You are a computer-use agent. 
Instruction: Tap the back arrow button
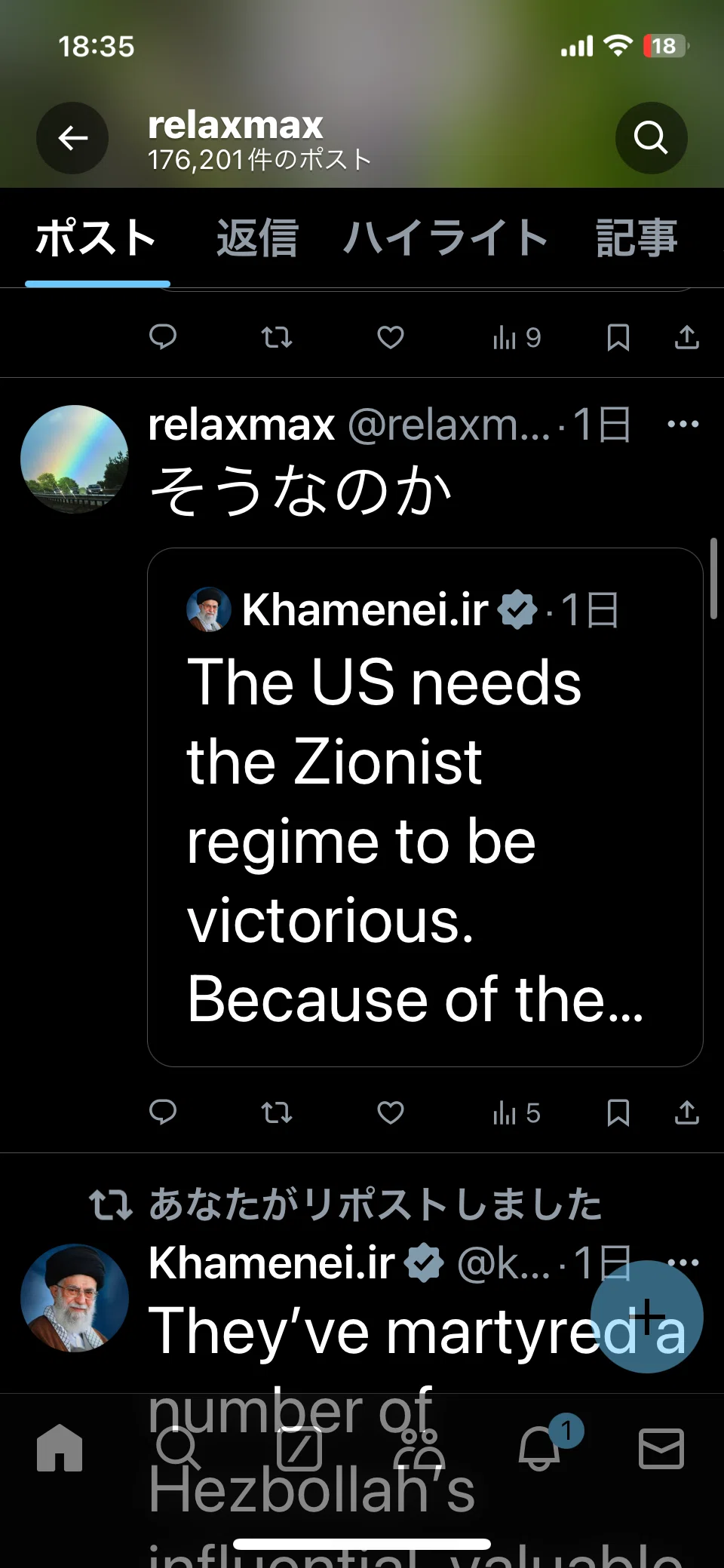pyautogui.click(x=72, y=138)
